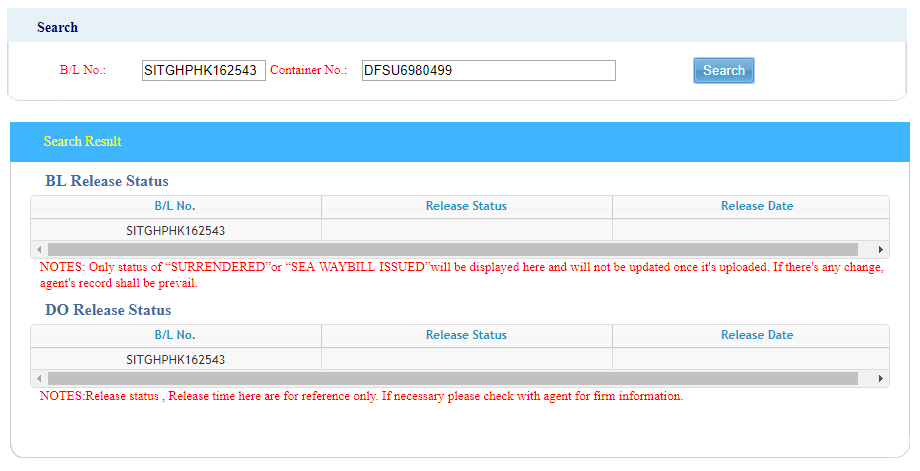Click the red Container No. label

308,71
